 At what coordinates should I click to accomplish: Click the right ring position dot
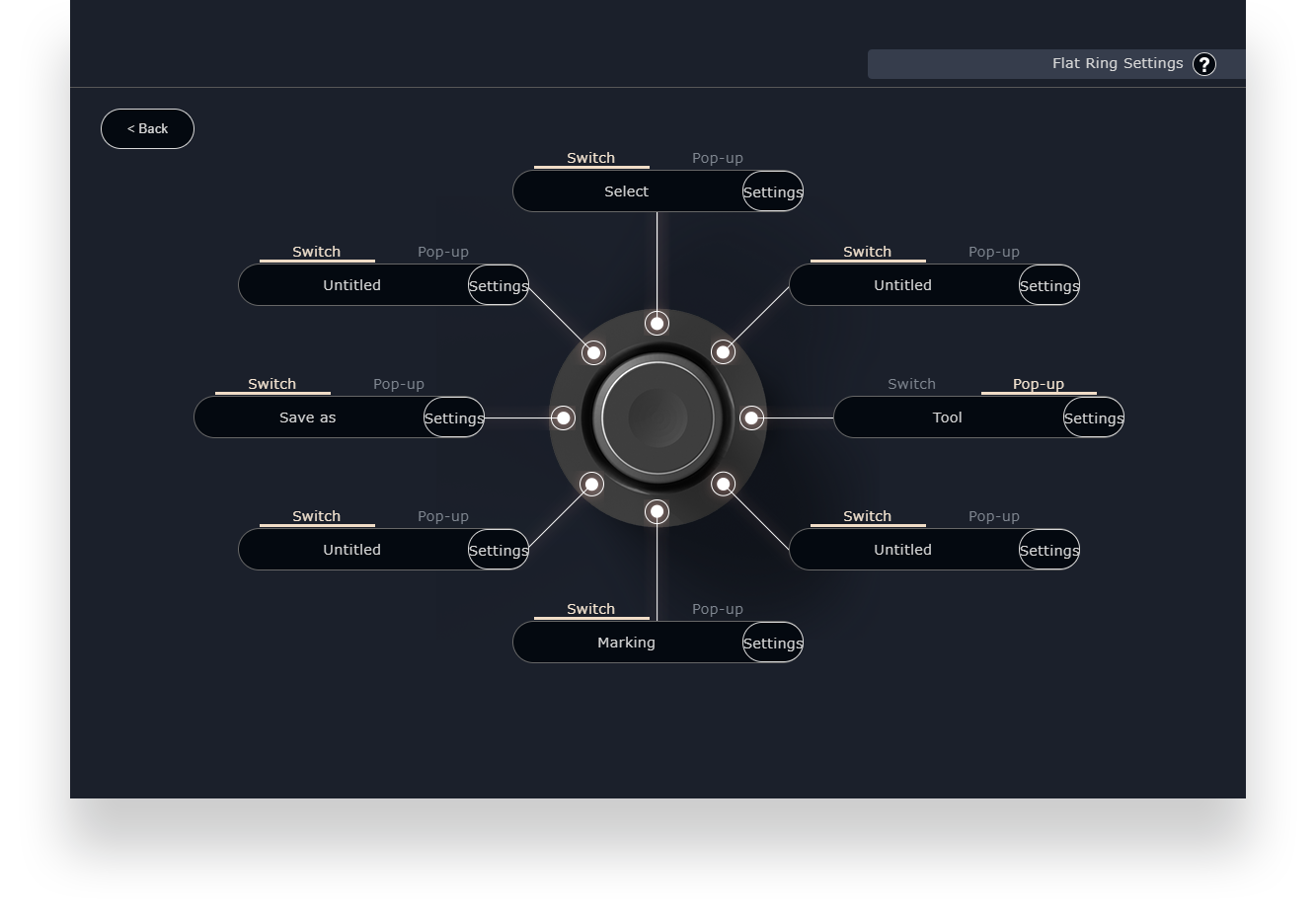(x=751, y=417)
